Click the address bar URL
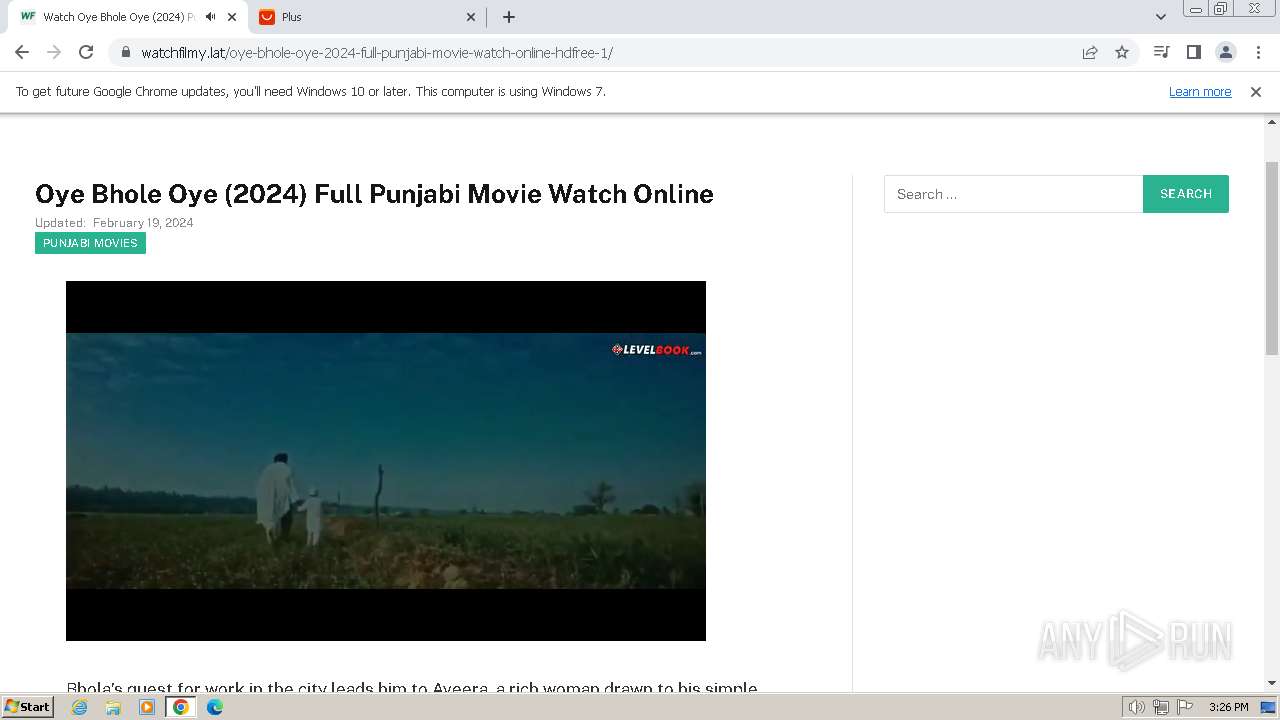 coord(377,53)
